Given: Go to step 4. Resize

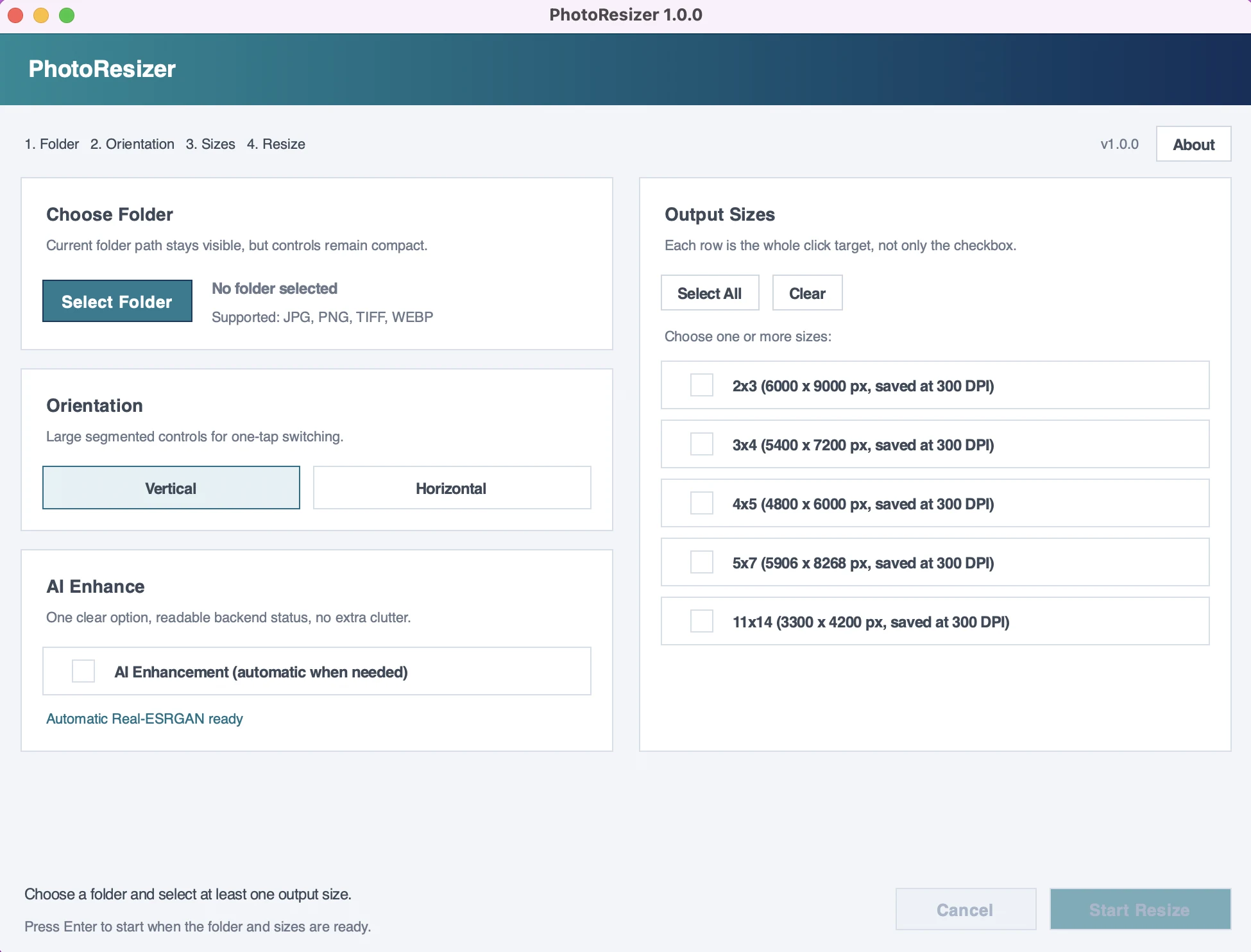Looking at the screenshot, I should coord(276,144).
